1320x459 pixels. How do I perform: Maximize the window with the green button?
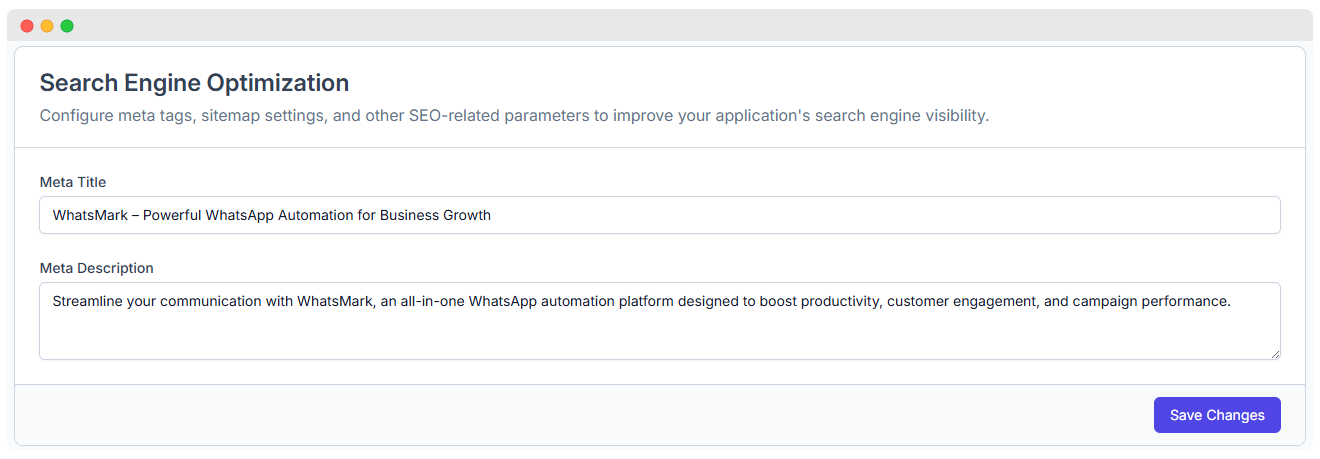[67, 26]
